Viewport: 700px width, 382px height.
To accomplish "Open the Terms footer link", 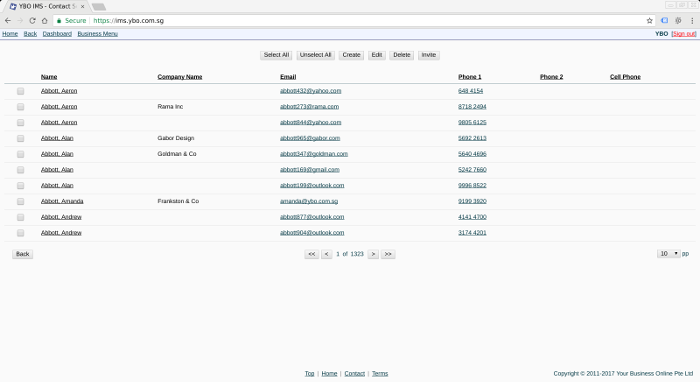I will (x=380, y=374).
